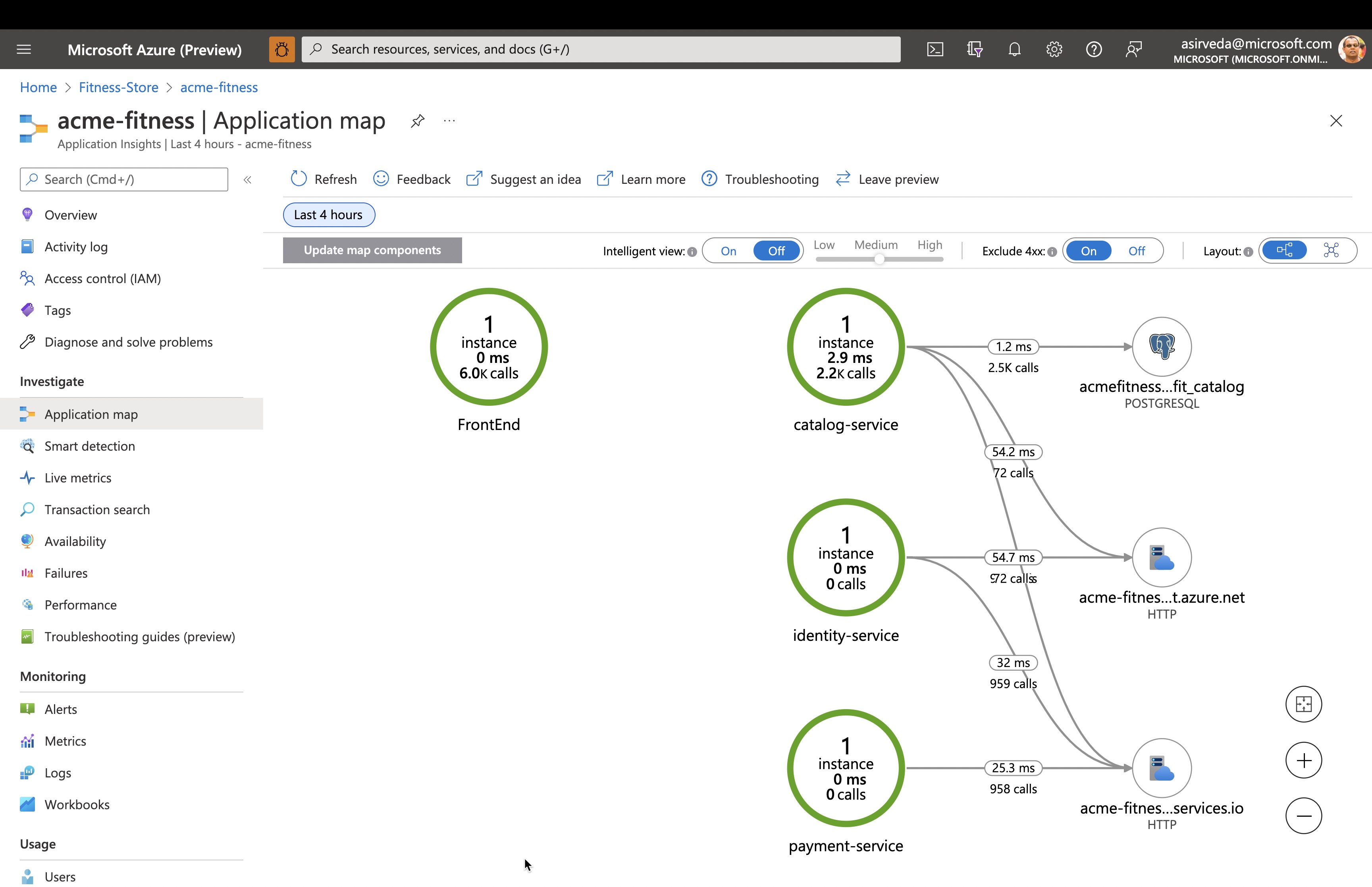This screenshot has width=1372, height=887.
Task: Pin the Application map blade
Action: point(417,121)
